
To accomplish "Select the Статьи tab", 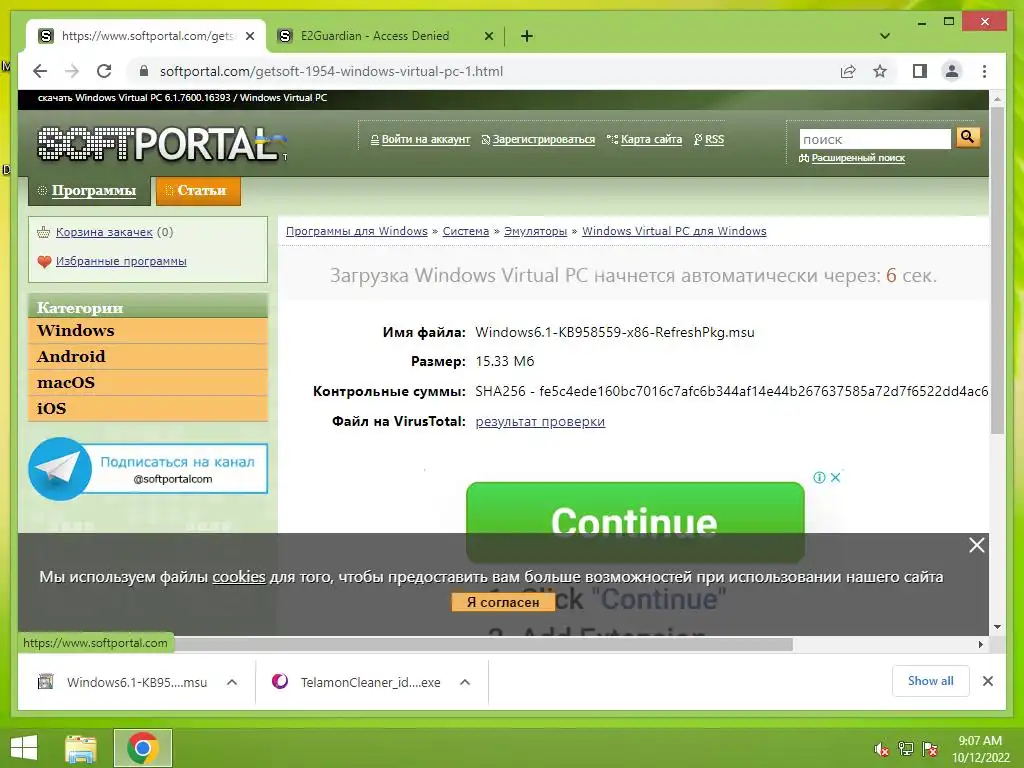I will (x=199, y=191).
